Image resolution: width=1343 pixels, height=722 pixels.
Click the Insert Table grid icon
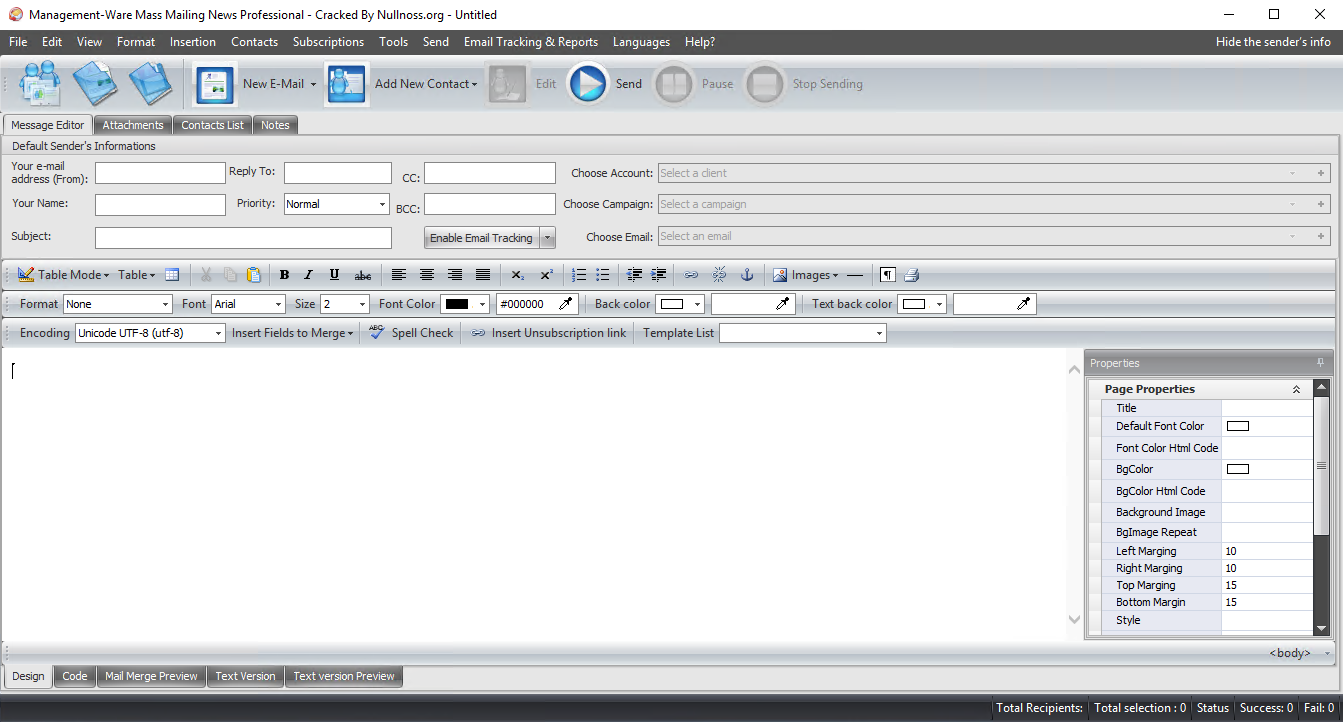coord(172,275)
